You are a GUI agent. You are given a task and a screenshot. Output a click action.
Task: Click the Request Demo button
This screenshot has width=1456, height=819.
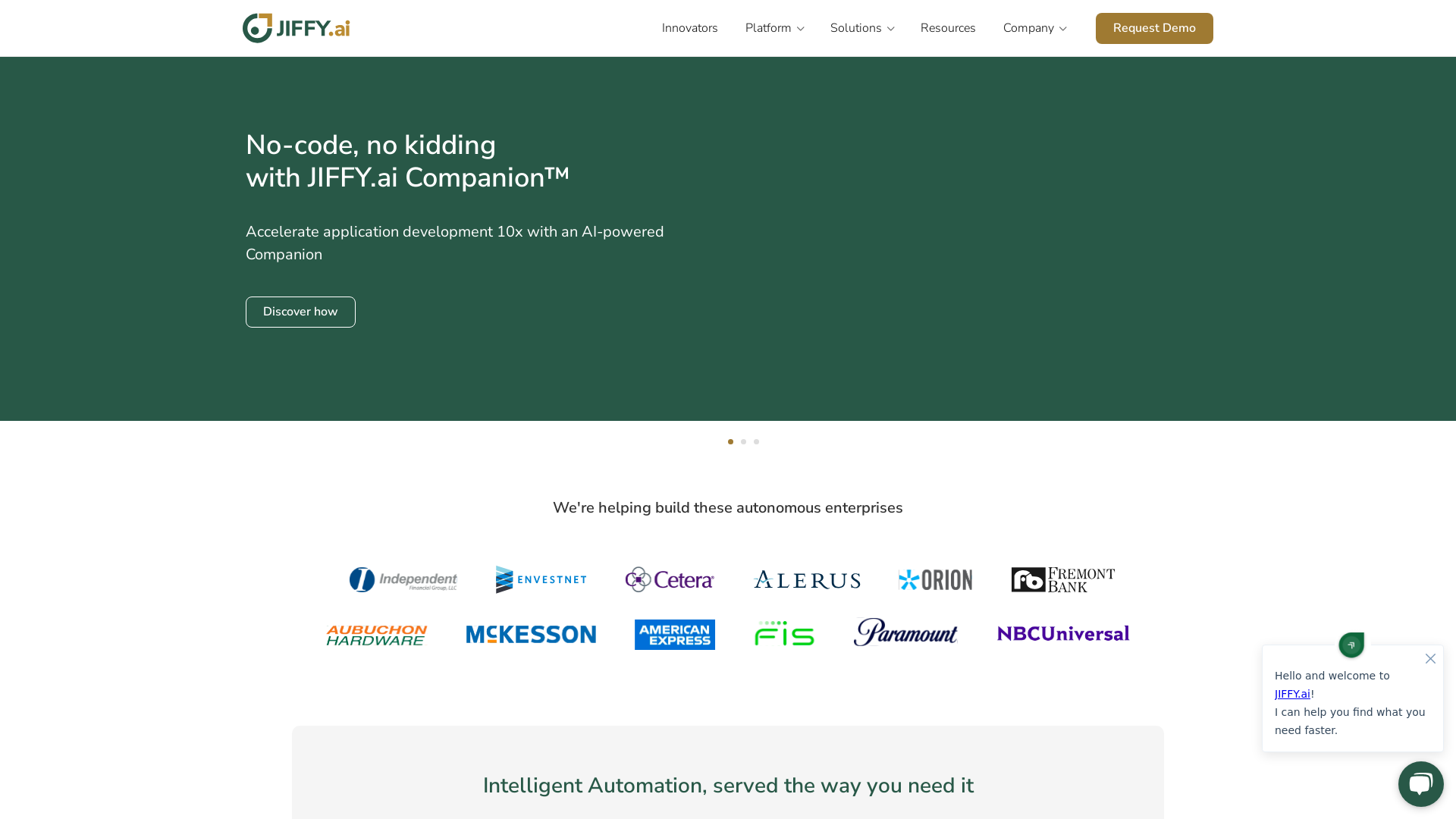pos(1154,28)
